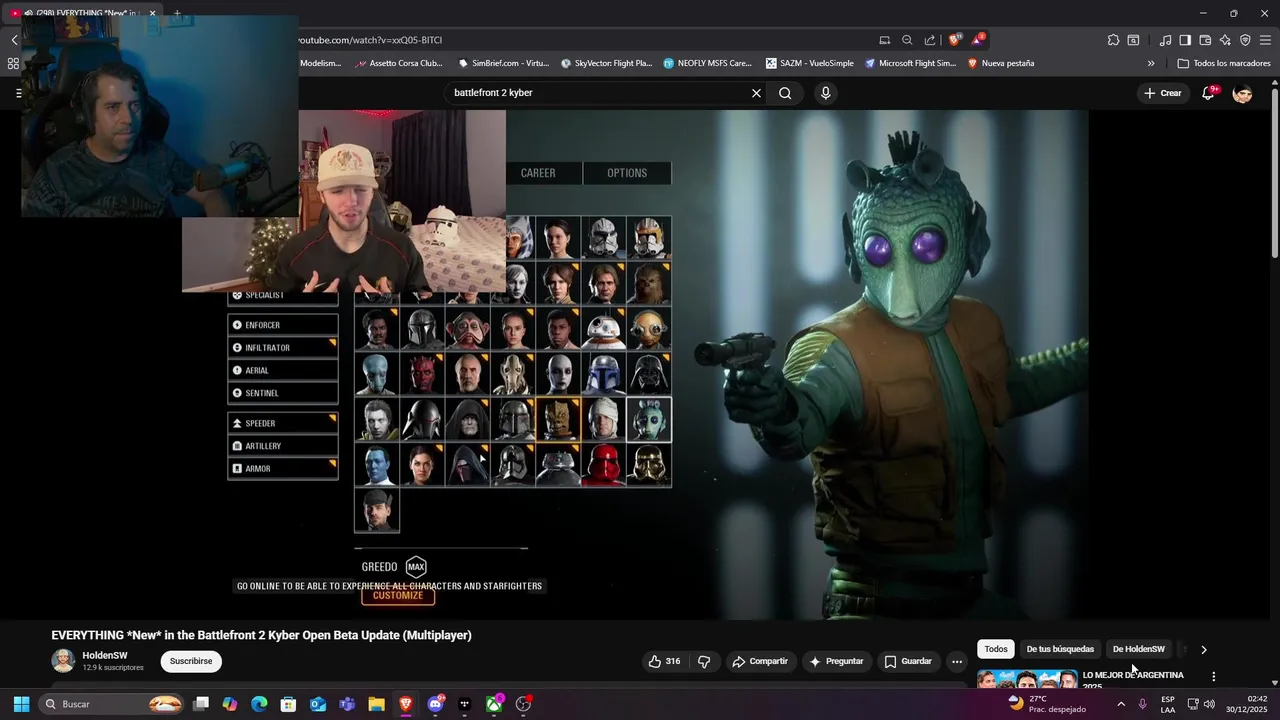Open Microsoft Edge from the taskbar
This screenshot has height=720, width=1280.
(259, 704)
